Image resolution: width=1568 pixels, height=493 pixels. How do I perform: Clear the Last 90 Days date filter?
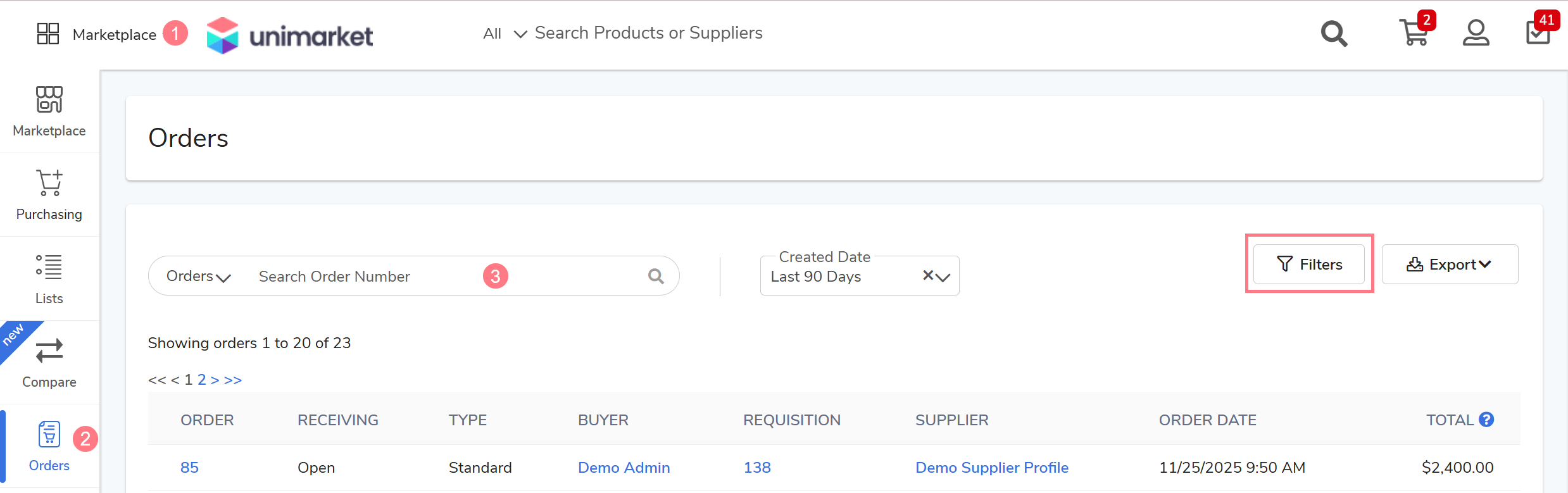coord(927,275)
